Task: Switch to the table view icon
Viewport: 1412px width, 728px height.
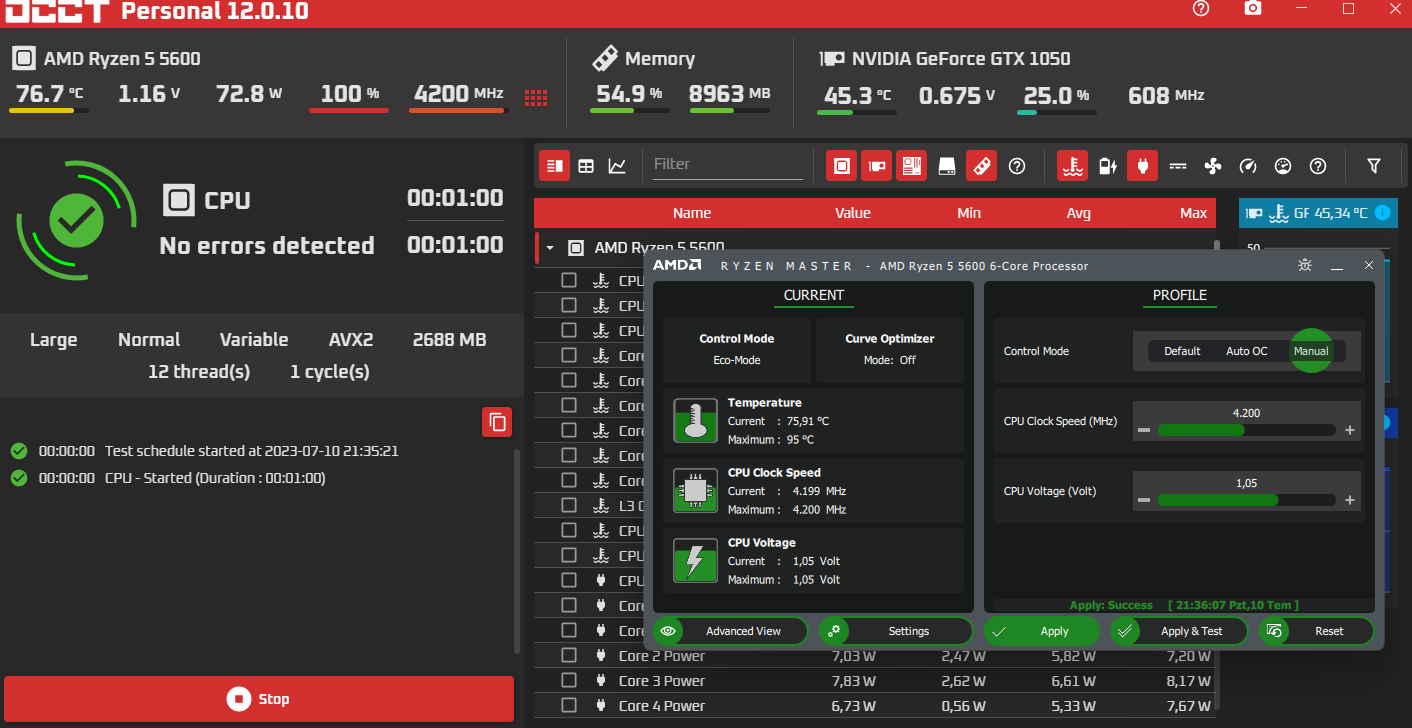Action: click(x=586, y=166)
